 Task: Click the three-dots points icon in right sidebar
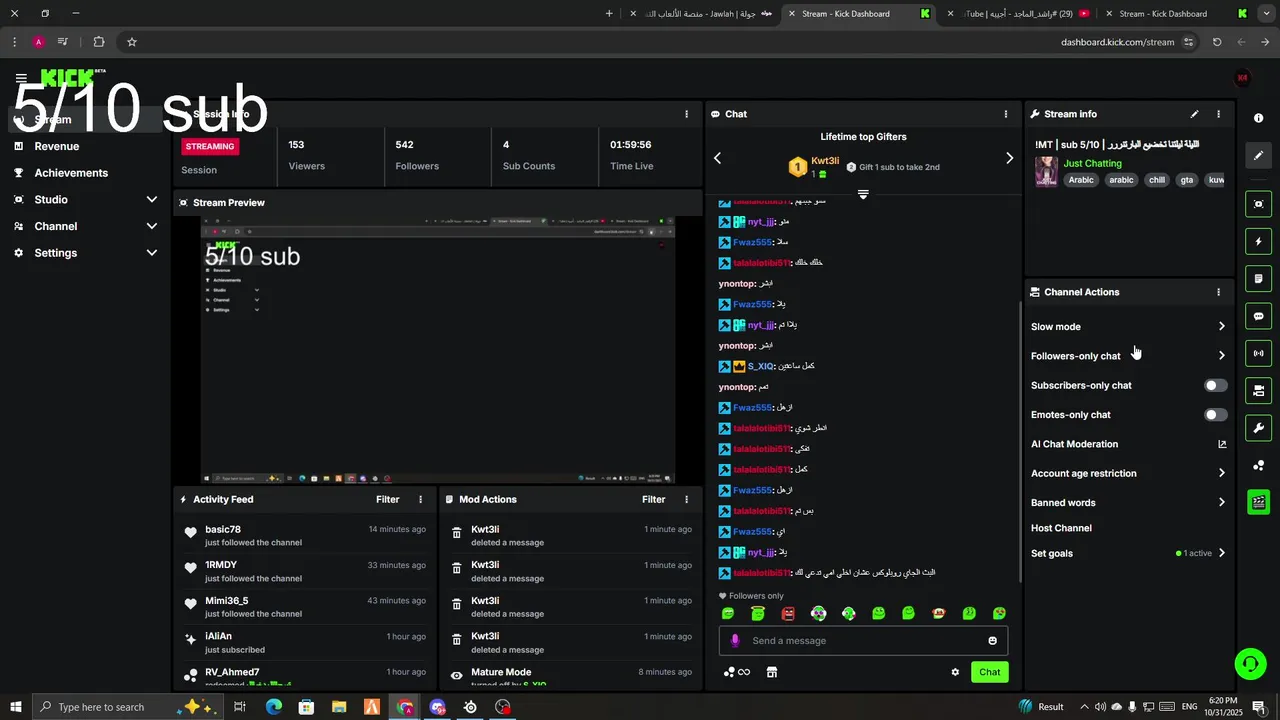[x=1258, y=465]
